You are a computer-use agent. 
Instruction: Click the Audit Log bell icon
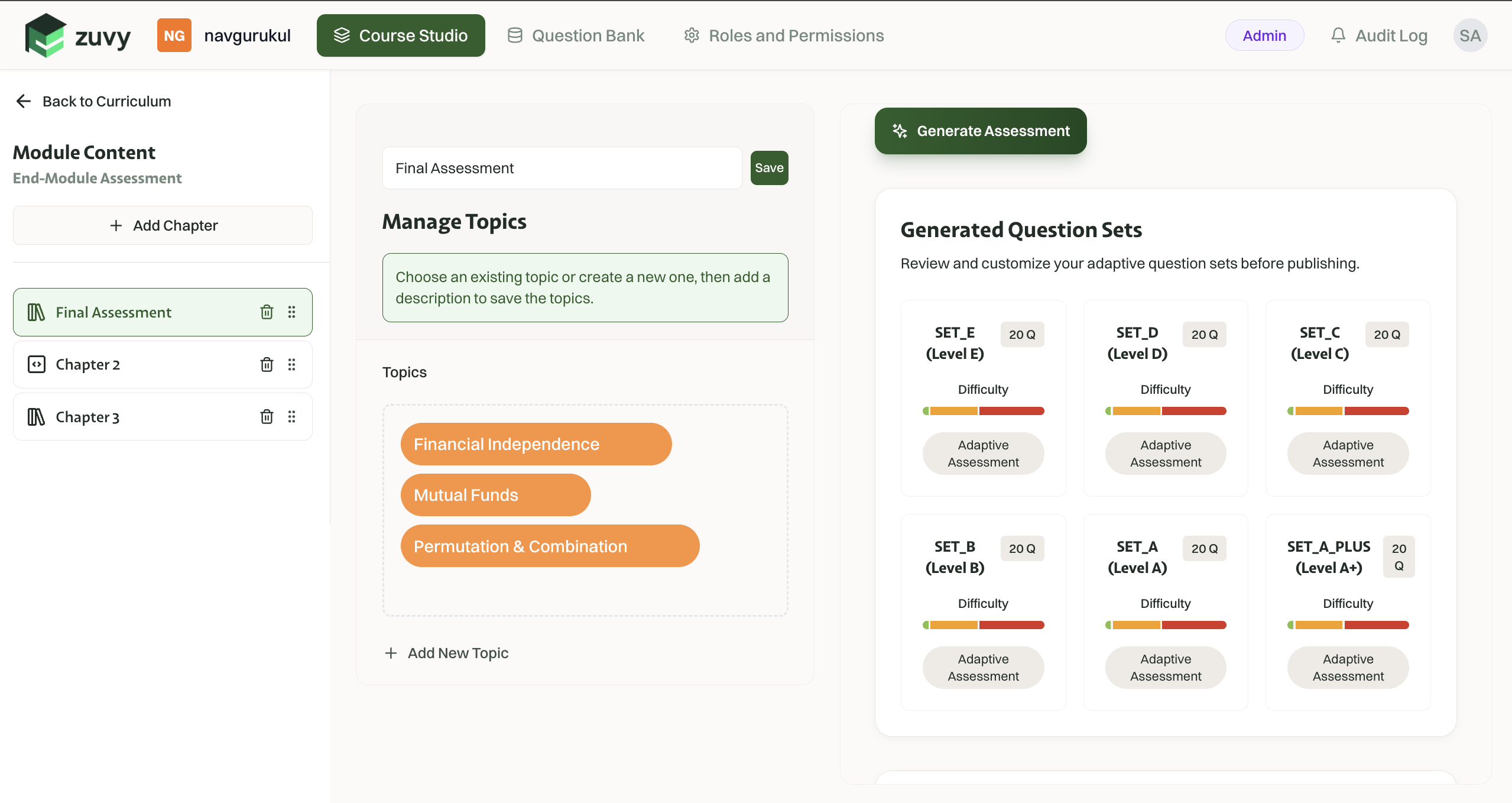pyautogui.click(x=1338, y=35)
